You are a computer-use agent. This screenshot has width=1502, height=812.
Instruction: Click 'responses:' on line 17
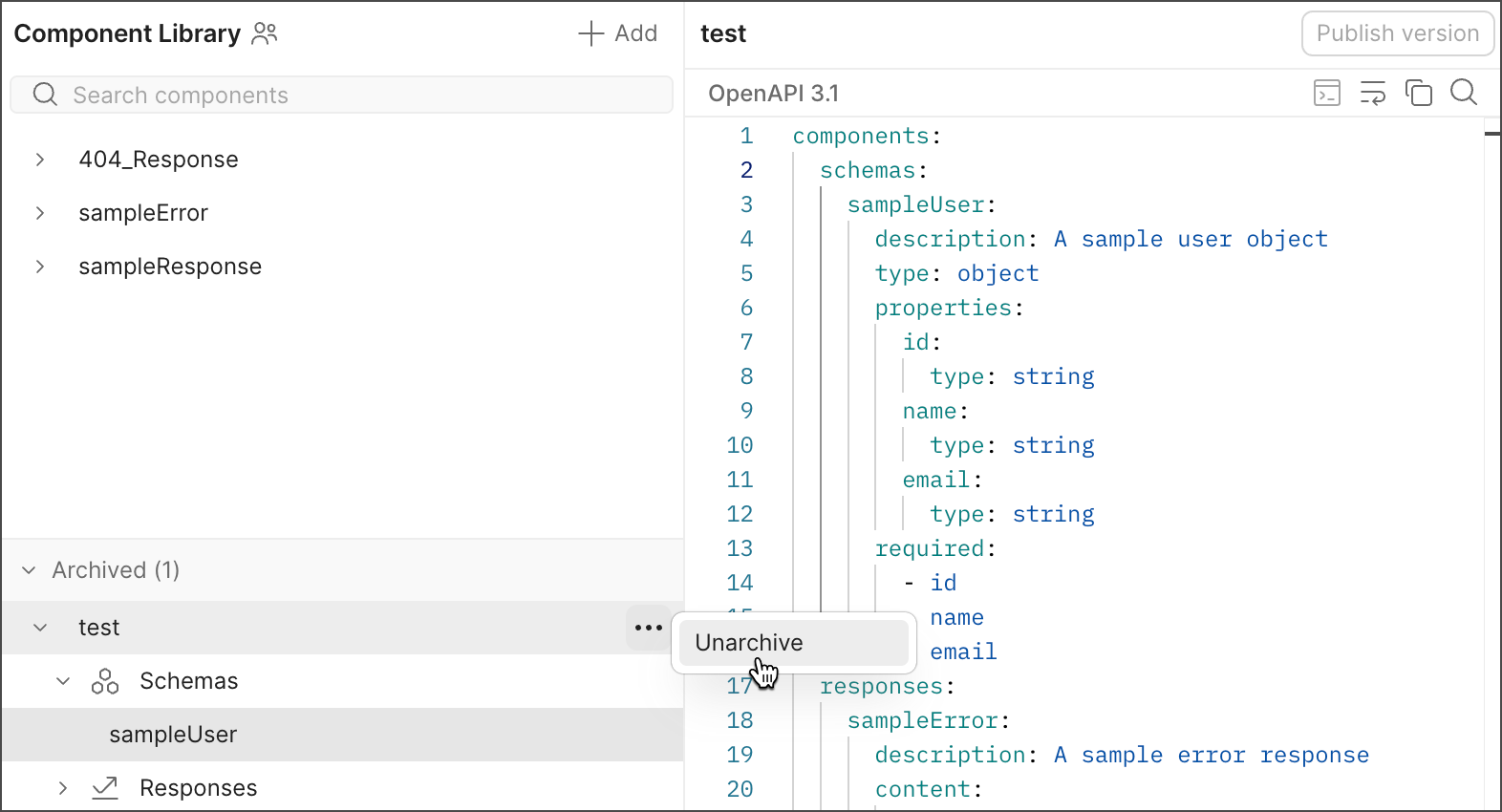click(888, 686)
